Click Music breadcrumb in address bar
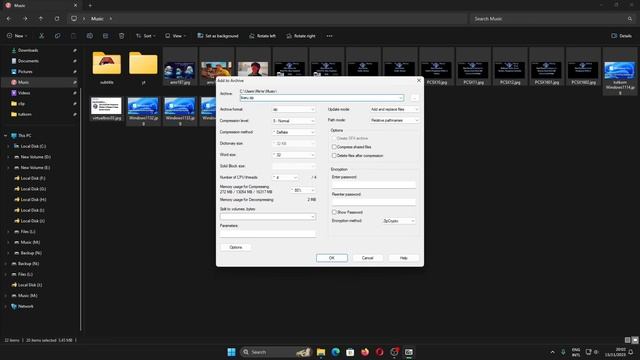This screenshot has height=360, width=640. (97, 19)
